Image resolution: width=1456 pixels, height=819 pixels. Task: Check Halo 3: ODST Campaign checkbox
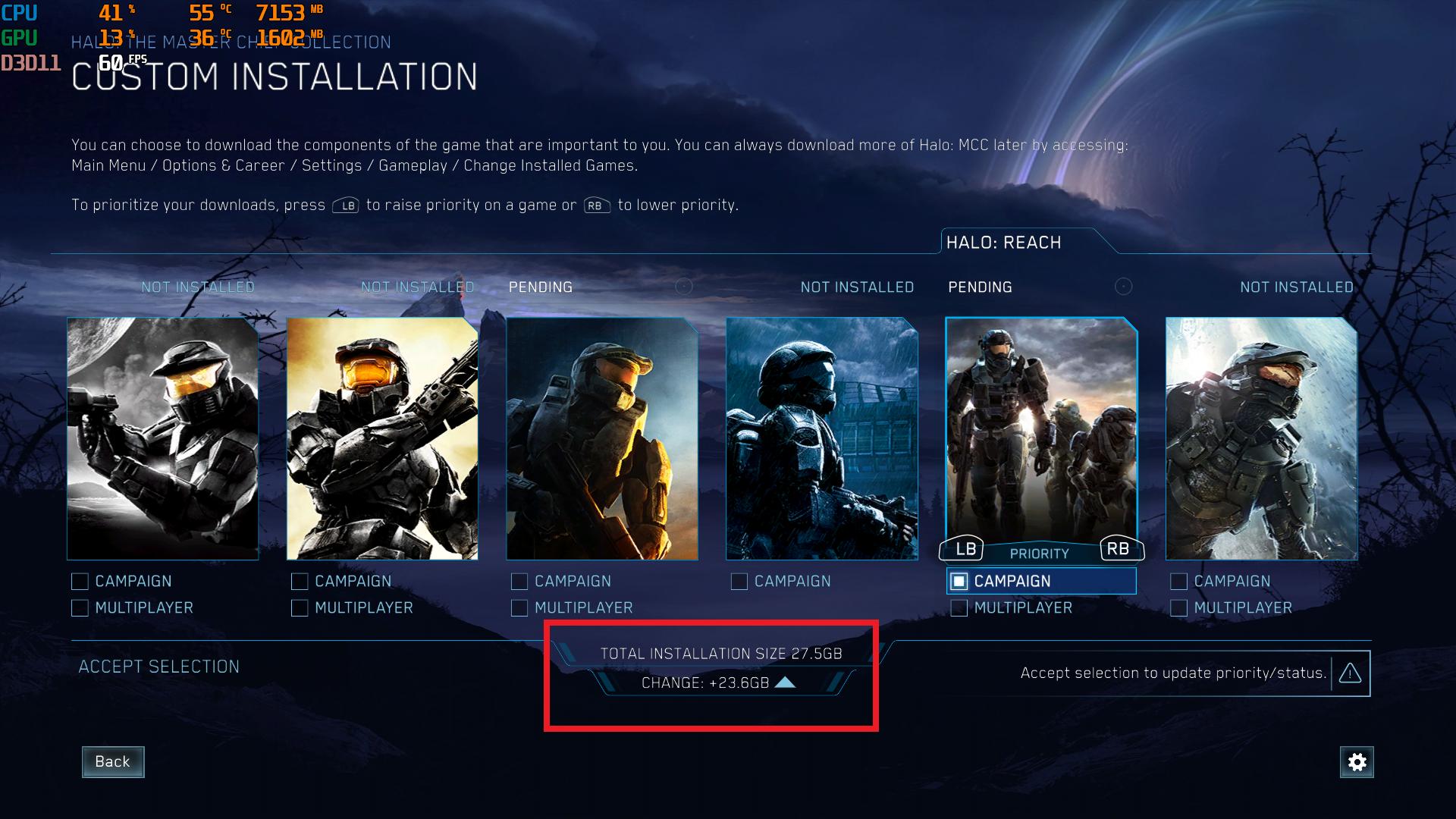739,582
